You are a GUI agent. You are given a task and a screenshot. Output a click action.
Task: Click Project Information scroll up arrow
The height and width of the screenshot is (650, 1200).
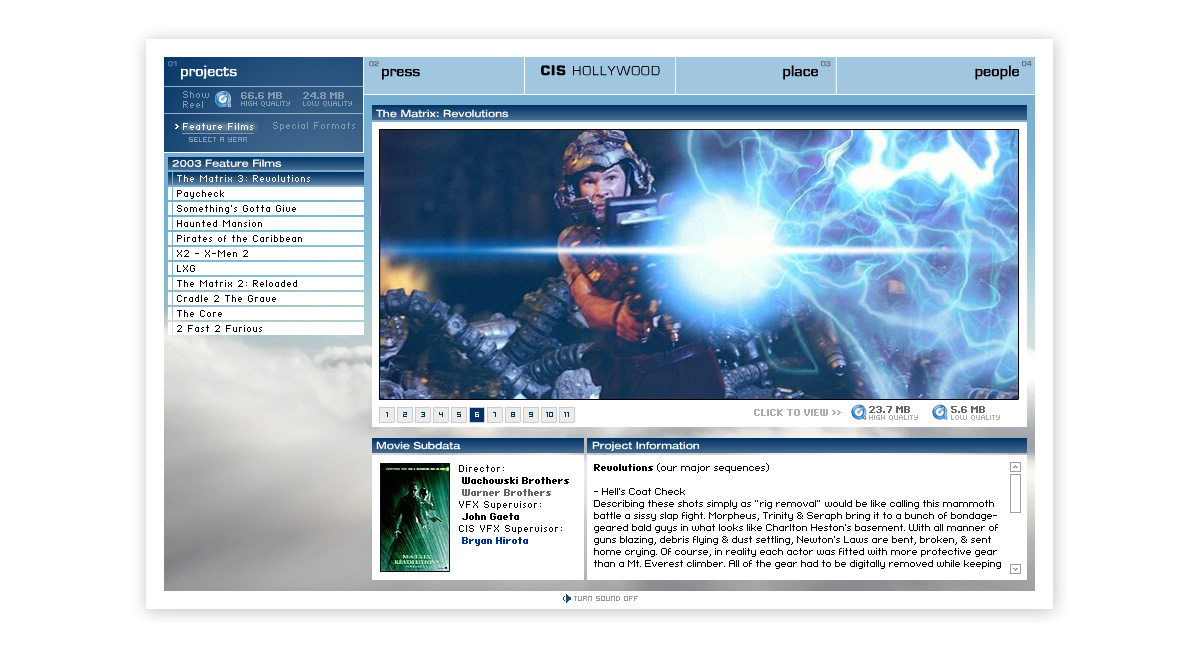1015,467
